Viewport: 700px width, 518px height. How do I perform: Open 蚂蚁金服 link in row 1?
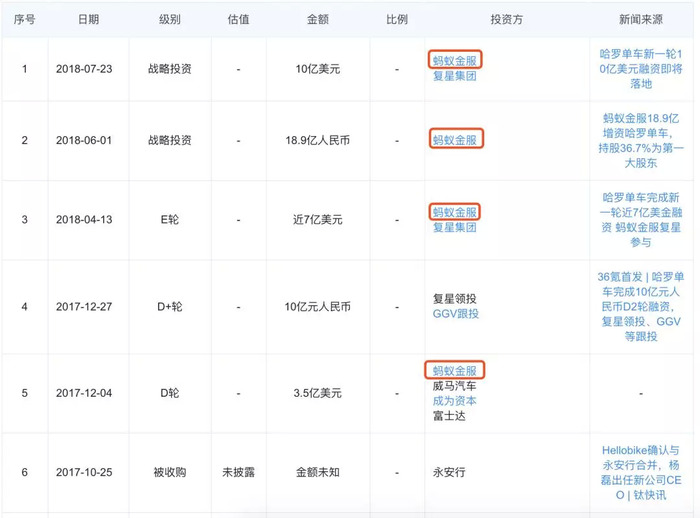[454, 61]
